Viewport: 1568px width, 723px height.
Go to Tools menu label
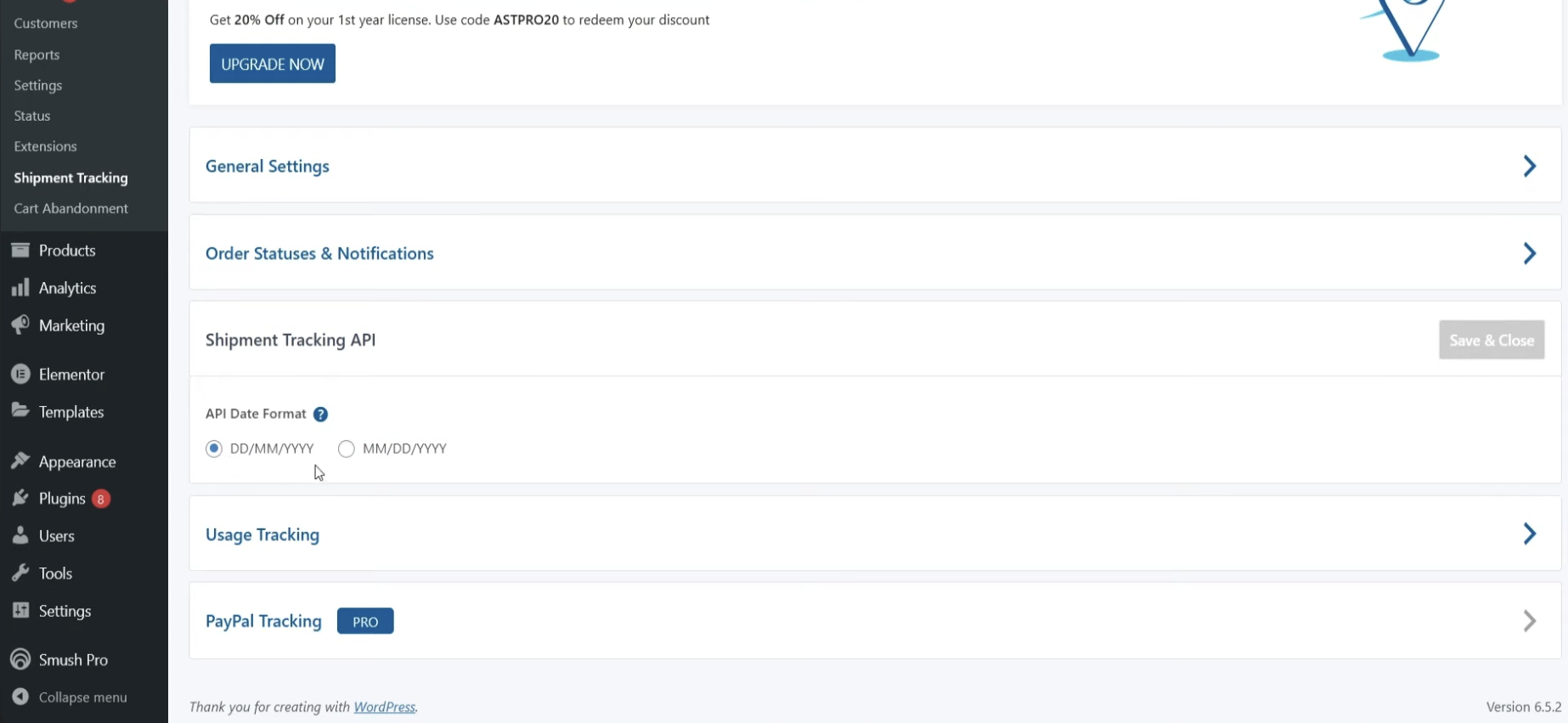pos(55,573)
